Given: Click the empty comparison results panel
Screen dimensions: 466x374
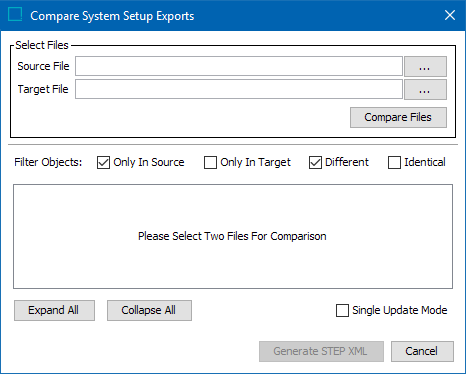Looking at the screenshot, I should 233,236.
